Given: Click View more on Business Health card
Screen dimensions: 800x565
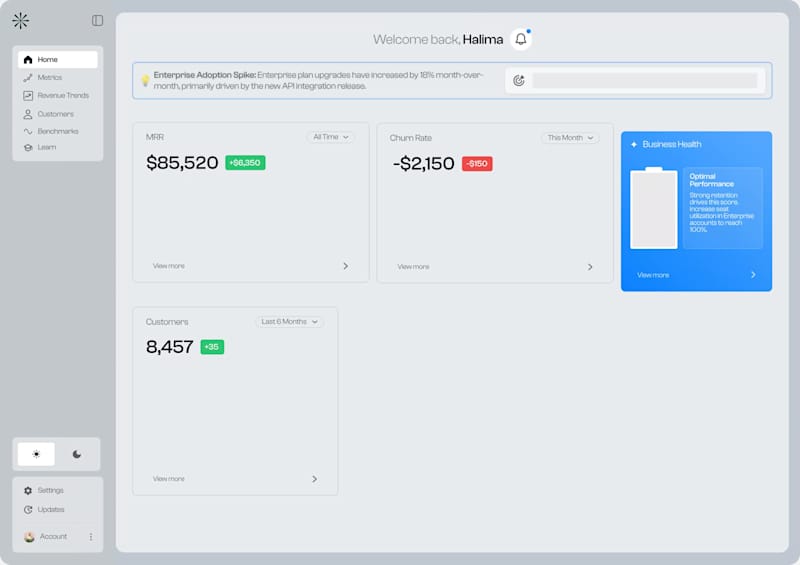Looking at the screenshot, I should click(x=653, y=275).
